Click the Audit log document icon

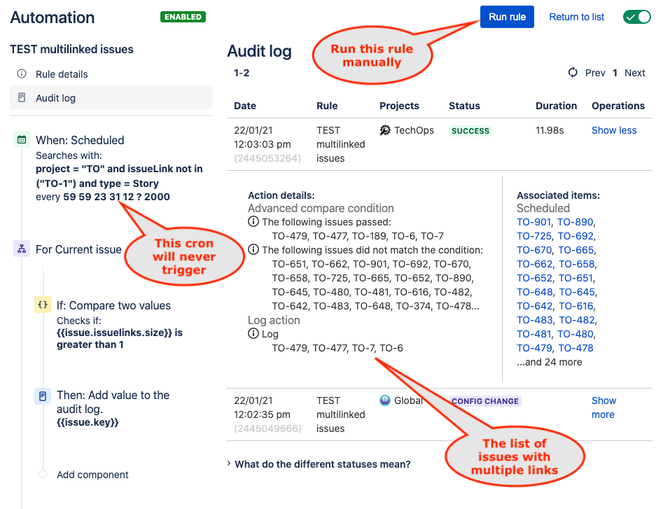[21, 97]
